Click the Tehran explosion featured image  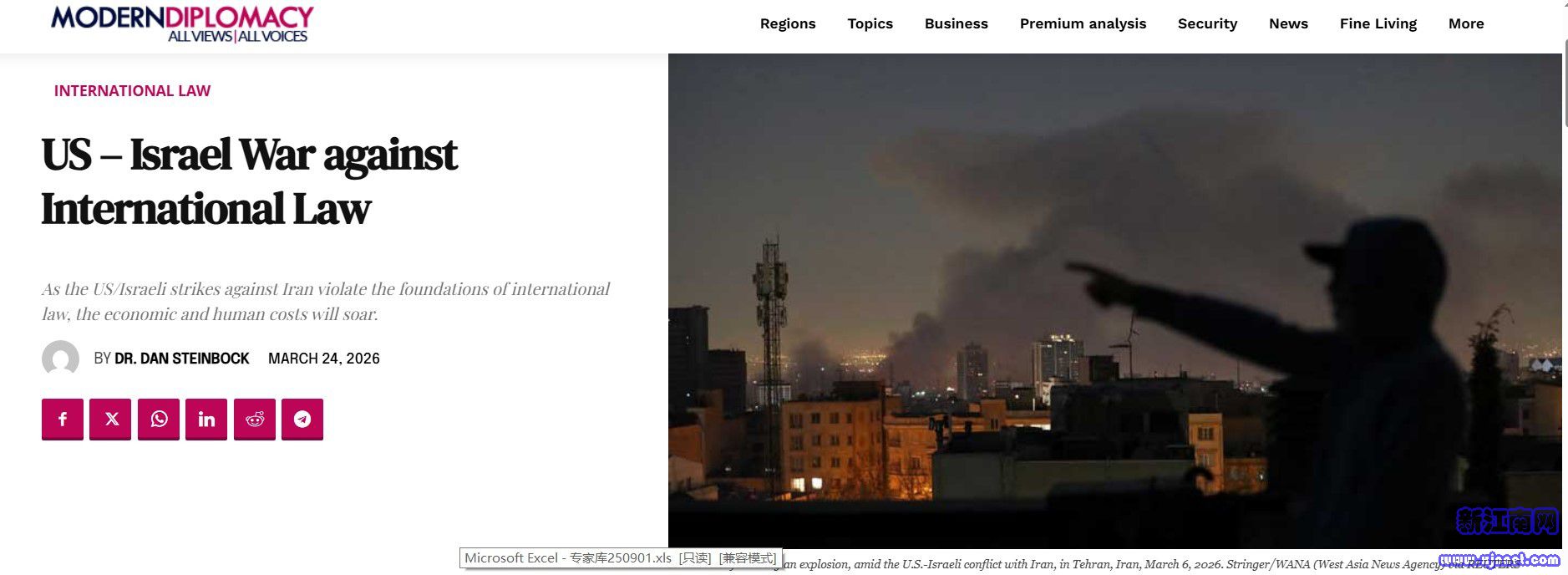click(x=1114, y=301)
